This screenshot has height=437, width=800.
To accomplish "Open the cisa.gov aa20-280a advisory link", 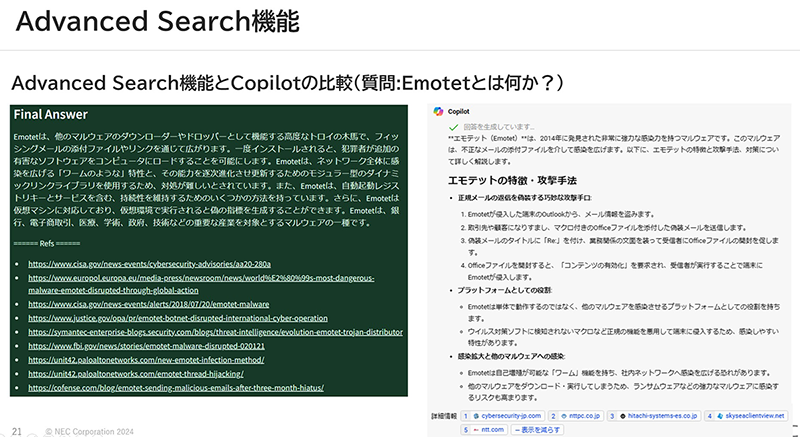I will 149,264.
